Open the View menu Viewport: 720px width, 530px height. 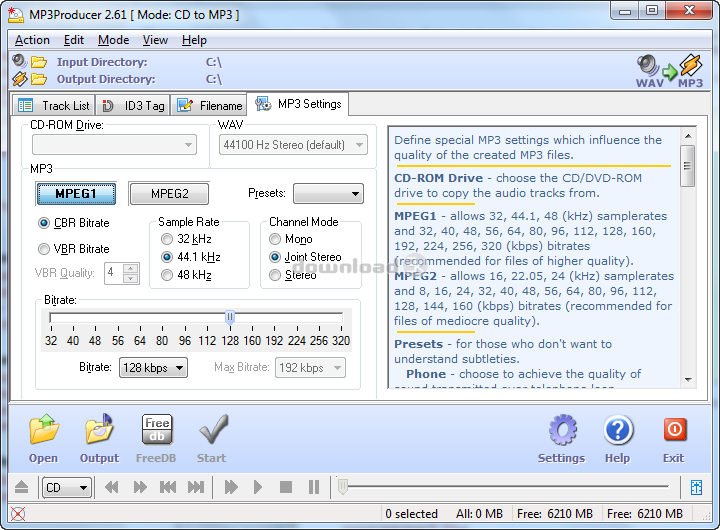(x=155, y=40)
